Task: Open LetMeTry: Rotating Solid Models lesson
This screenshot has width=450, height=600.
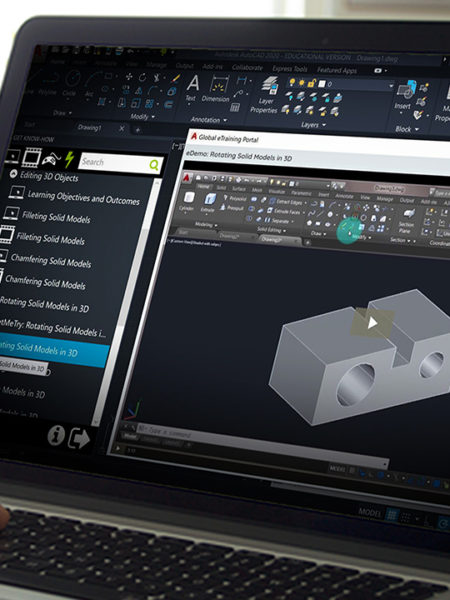Action: (53, 328)
